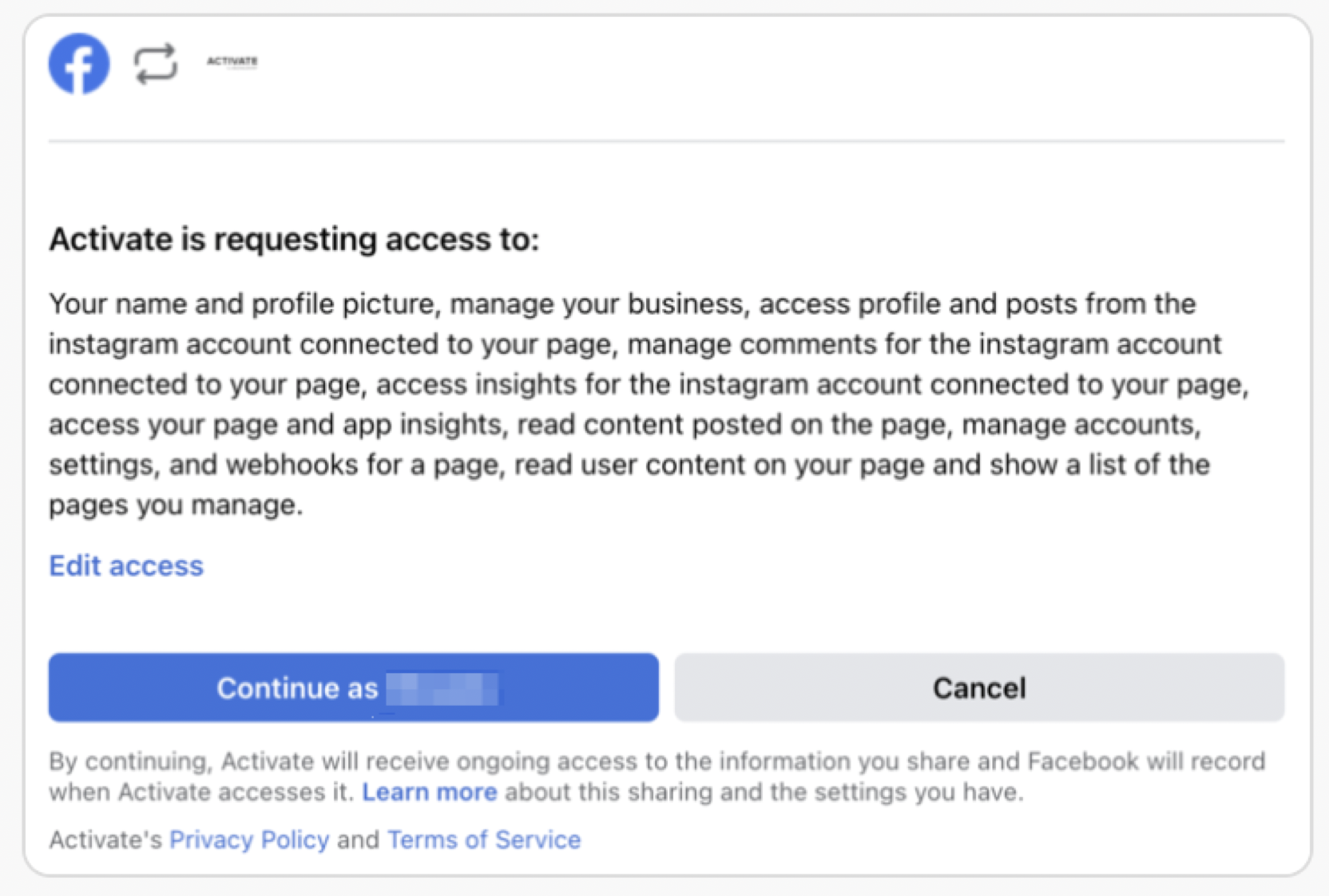
Task: Click the two-arrow exchange icon
Action: click(155, 64)
